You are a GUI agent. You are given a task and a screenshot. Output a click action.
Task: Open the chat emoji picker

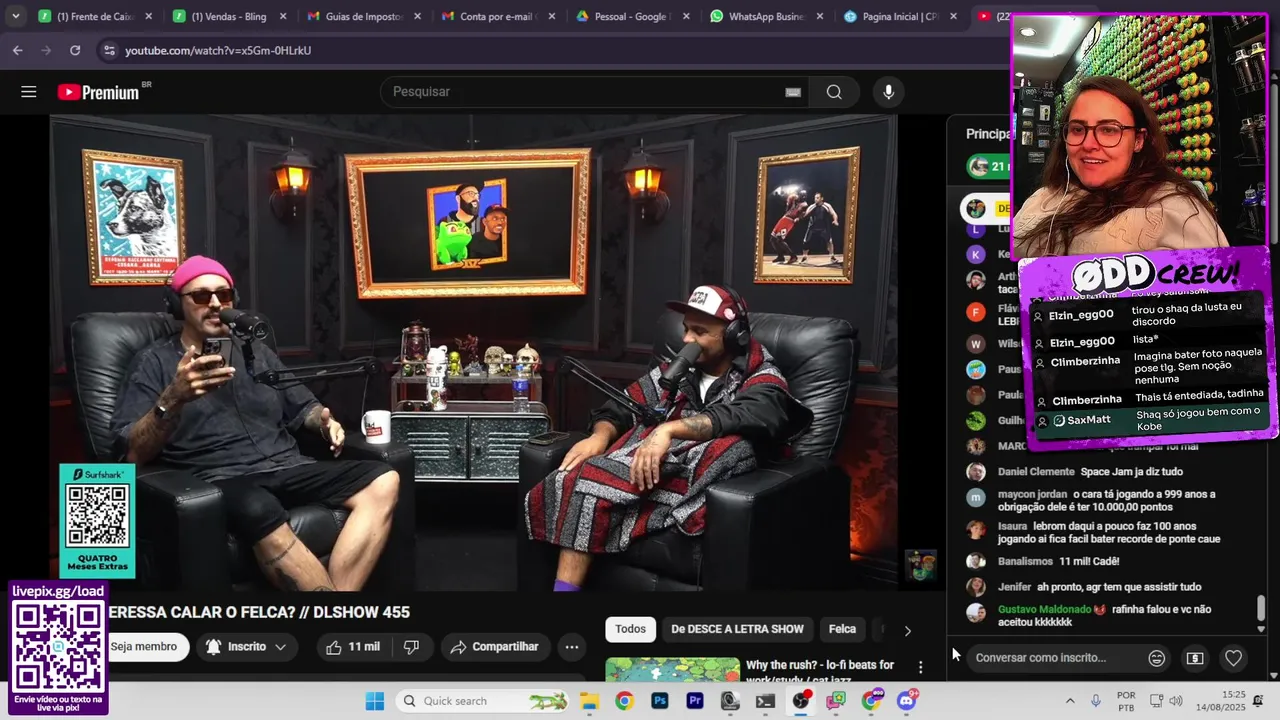1156,658
